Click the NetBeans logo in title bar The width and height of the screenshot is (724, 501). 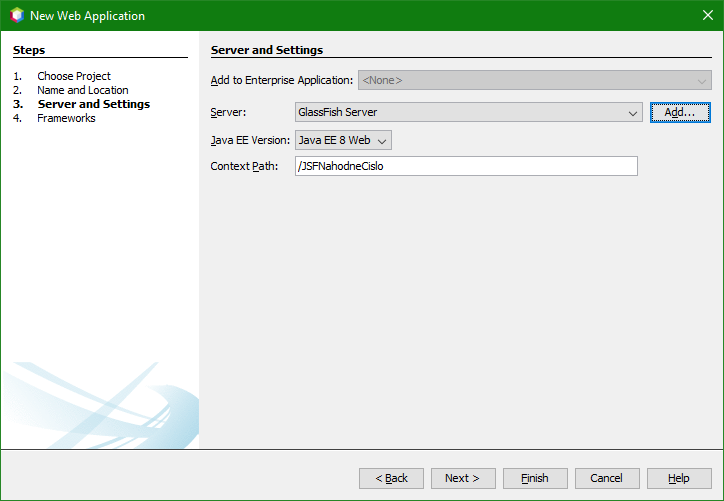coord(17,15)
